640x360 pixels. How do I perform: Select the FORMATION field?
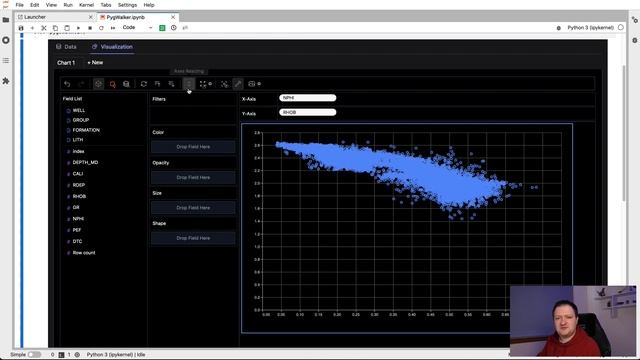[86, 130]
